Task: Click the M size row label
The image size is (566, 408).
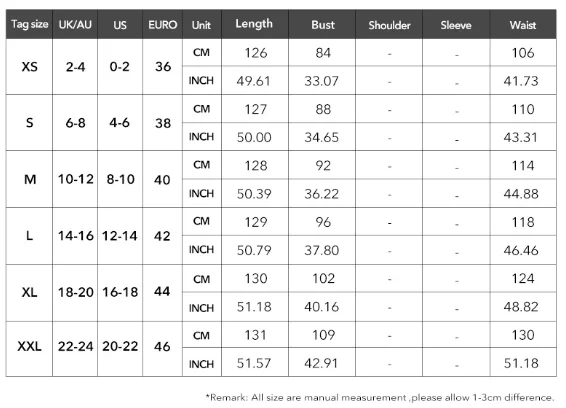Action: [29, 179]
